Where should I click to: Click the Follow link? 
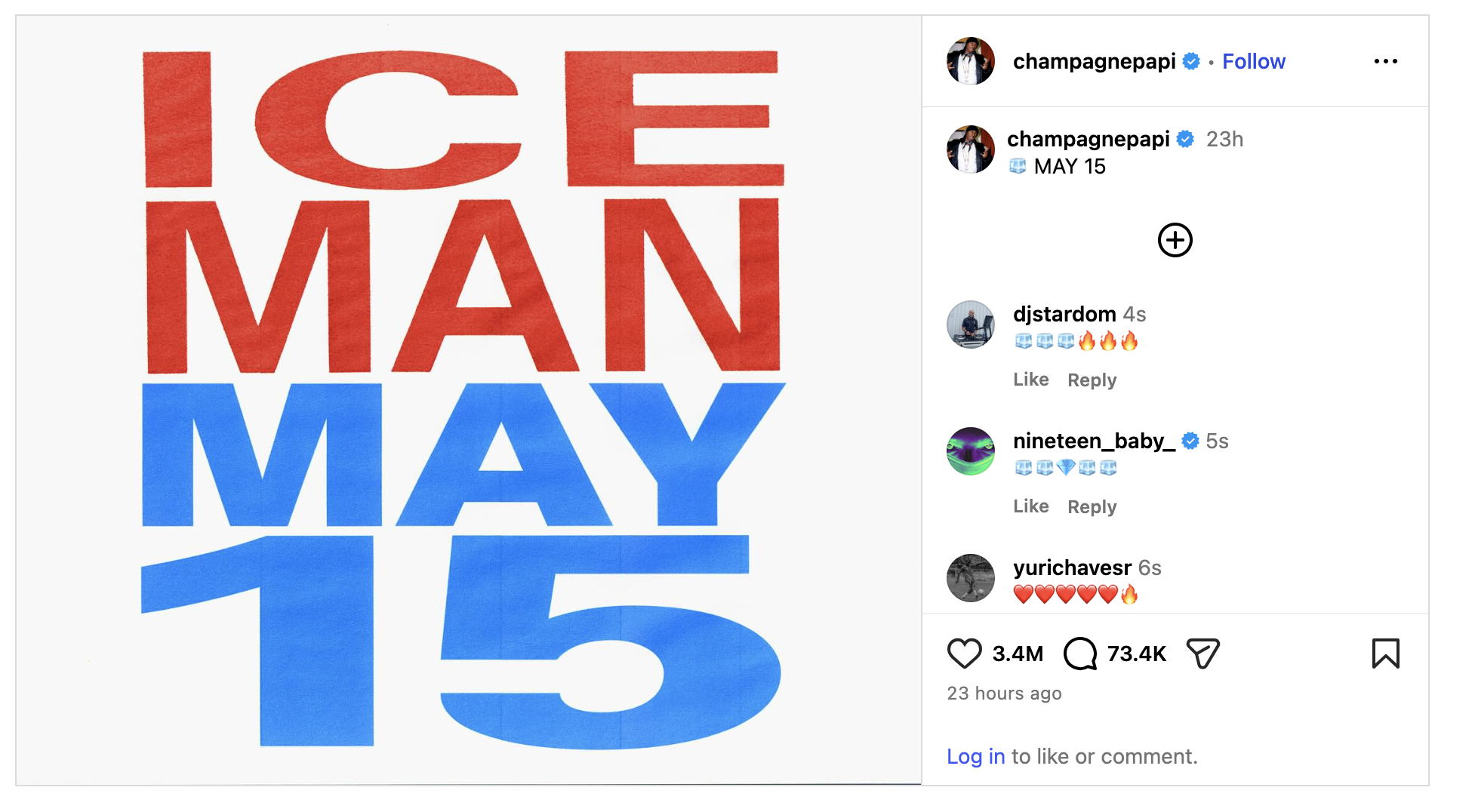[x=1253, y=61]
